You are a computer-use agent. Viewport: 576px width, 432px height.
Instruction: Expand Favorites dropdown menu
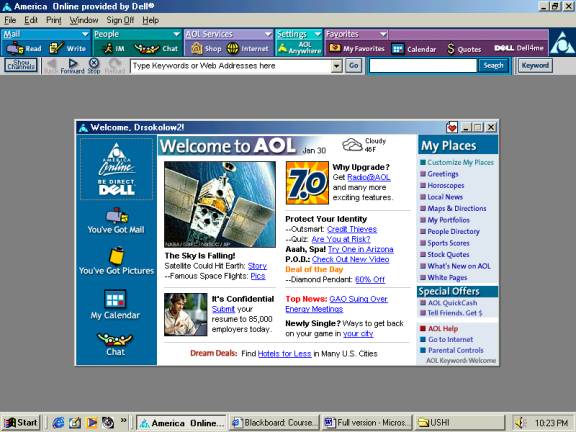point(383,34)
